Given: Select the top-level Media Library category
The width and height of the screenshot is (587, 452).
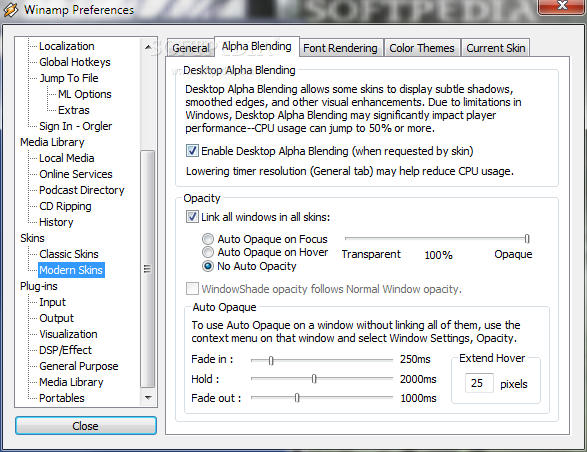Looking at the screenshot, I should [52, 142].
